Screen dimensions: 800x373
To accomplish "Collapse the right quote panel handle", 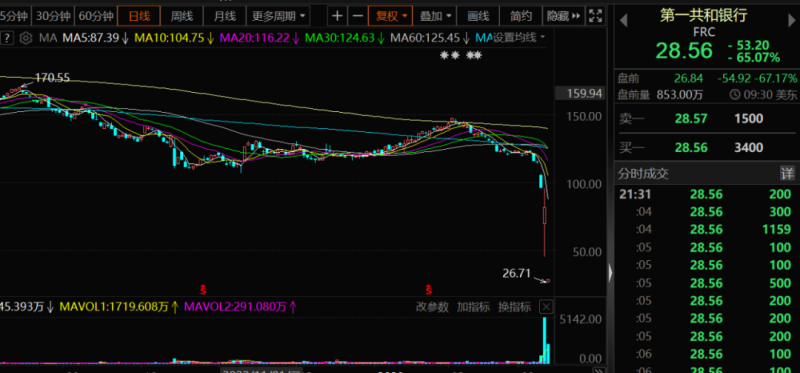I will point(610,273).
